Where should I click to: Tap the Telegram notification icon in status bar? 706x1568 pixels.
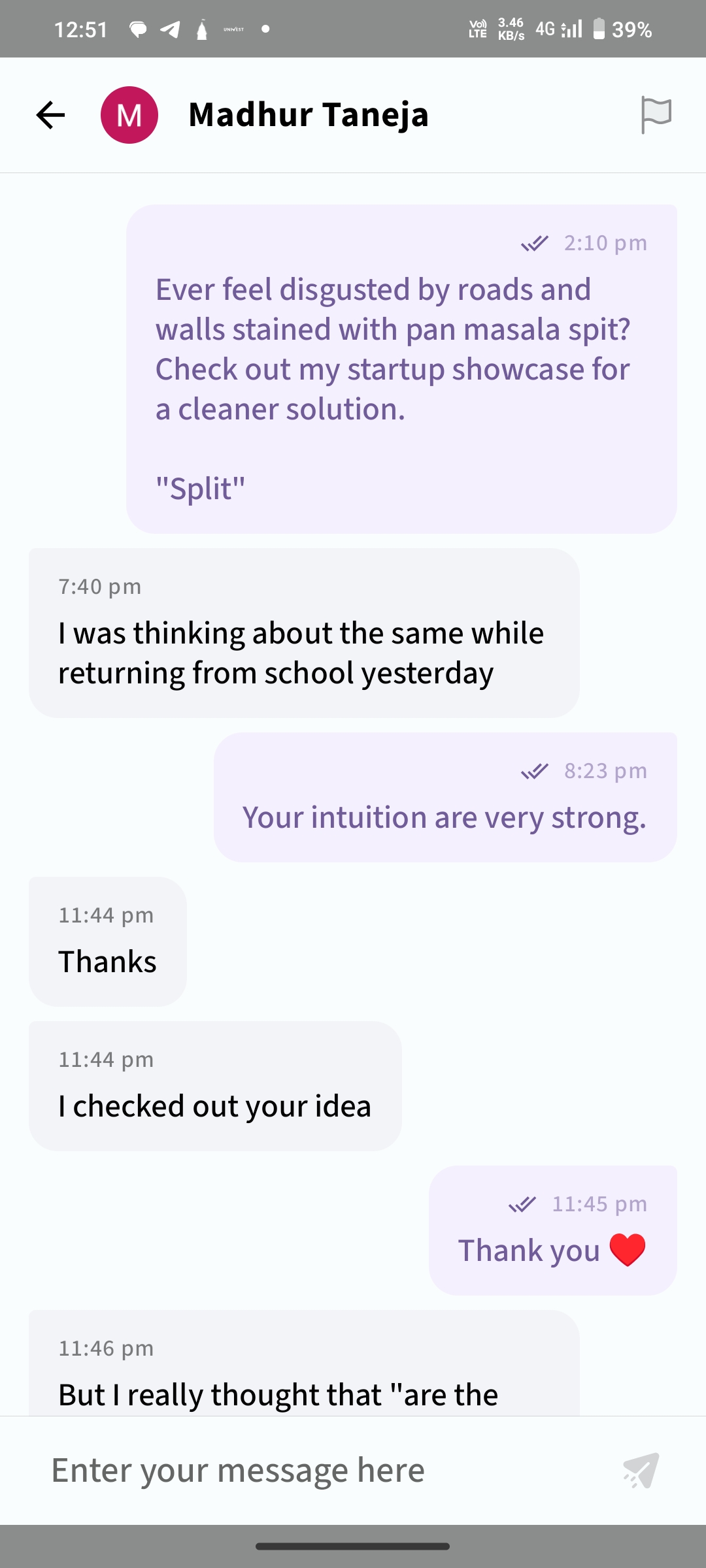pos(170,29)
